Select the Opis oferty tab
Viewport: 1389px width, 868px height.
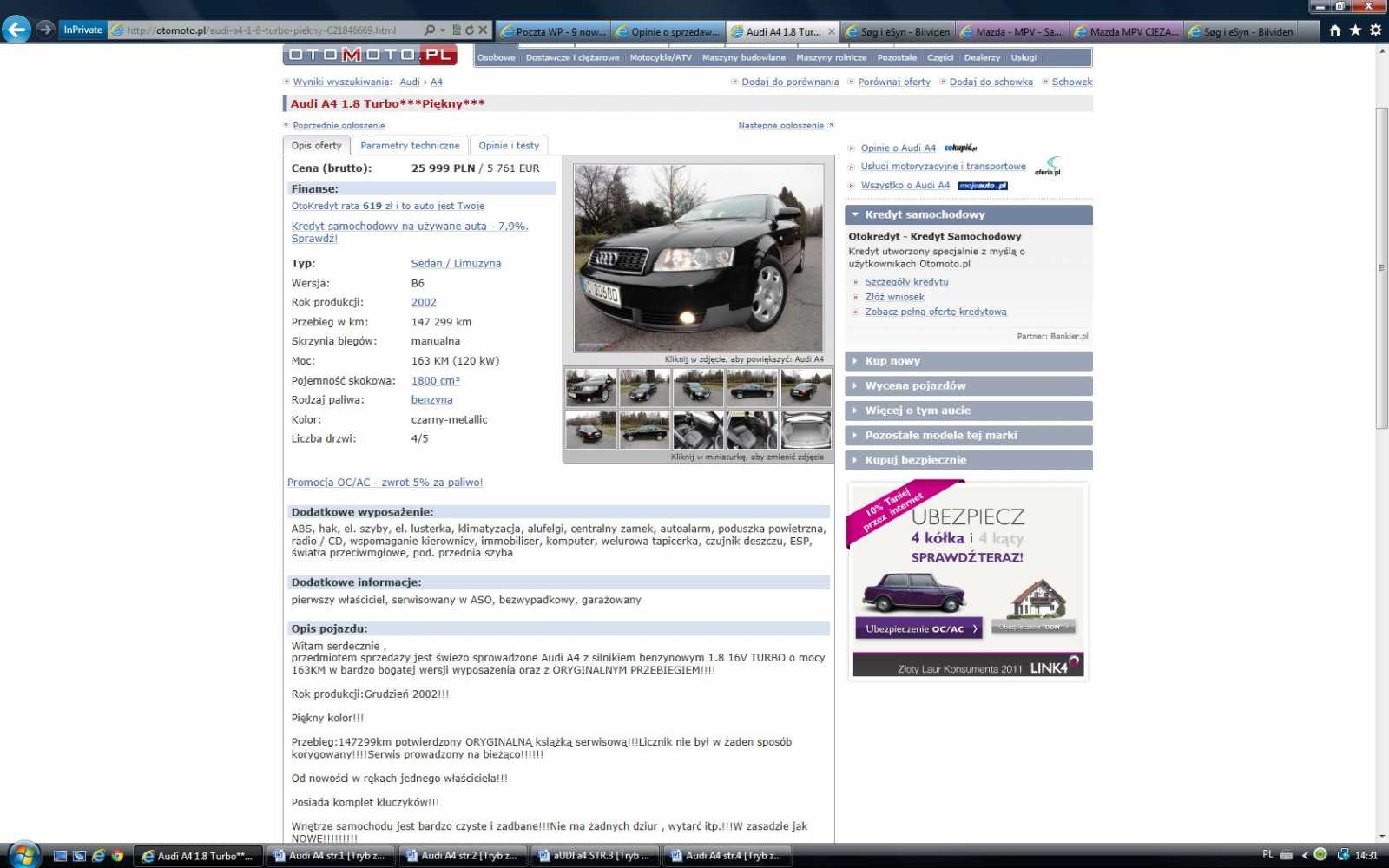[x=316, y=146]
